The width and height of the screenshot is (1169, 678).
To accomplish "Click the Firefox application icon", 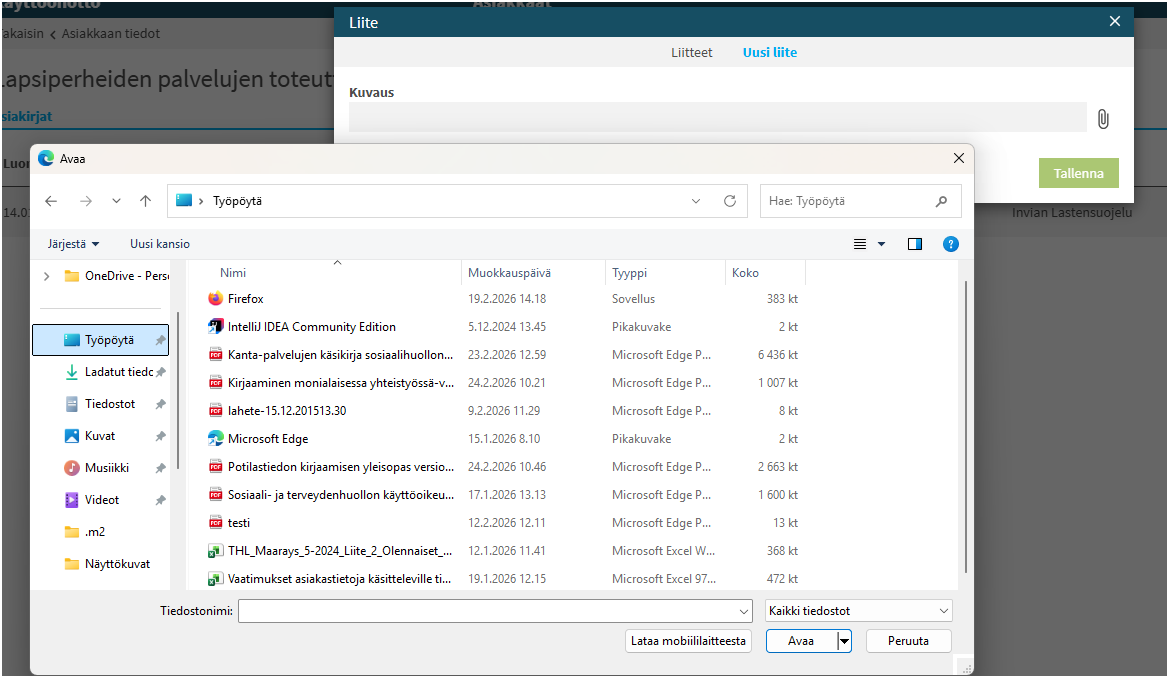I will 215,298.
